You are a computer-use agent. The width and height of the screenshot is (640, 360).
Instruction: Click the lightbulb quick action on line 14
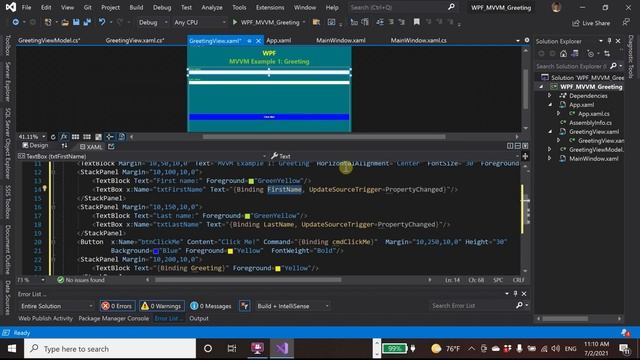pyautogui.click(x=44, y=189)
